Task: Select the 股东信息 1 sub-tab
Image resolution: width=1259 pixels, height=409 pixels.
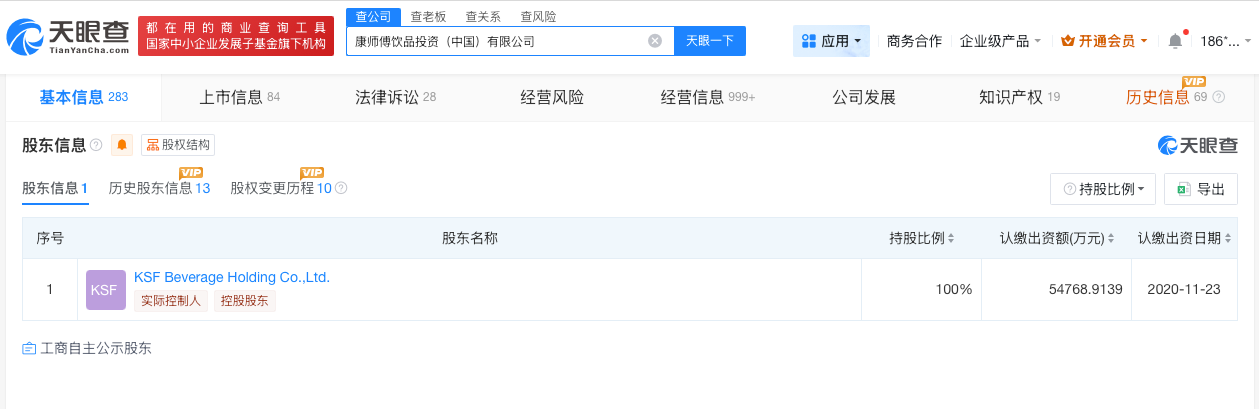Action: pyautogui.click(x=55, y=187)
